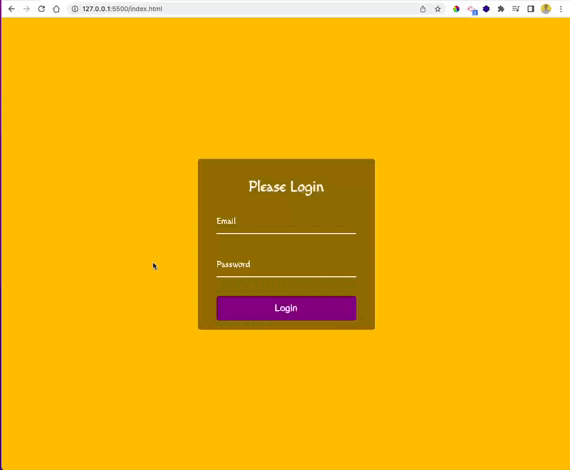Click the browser forward arrow
This screenshot has width=570, height=470.
click(27, 9)
